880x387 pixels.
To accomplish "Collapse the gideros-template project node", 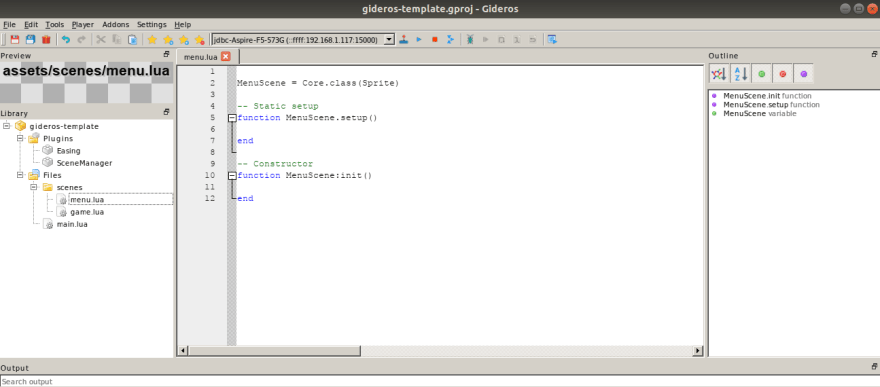I will [x=7, y=126].
